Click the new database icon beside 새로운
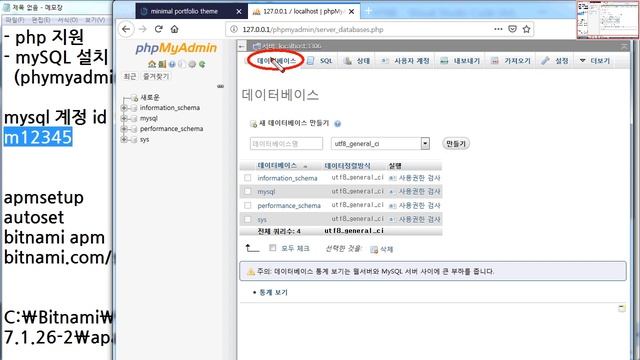 pyautogui.click(x=134, y=98)
